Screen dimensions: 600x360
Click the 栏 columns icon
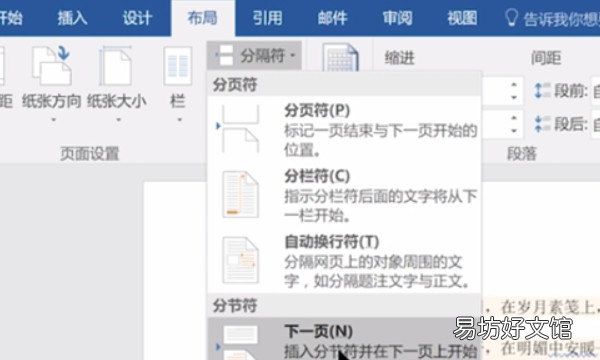pos(178,65)
